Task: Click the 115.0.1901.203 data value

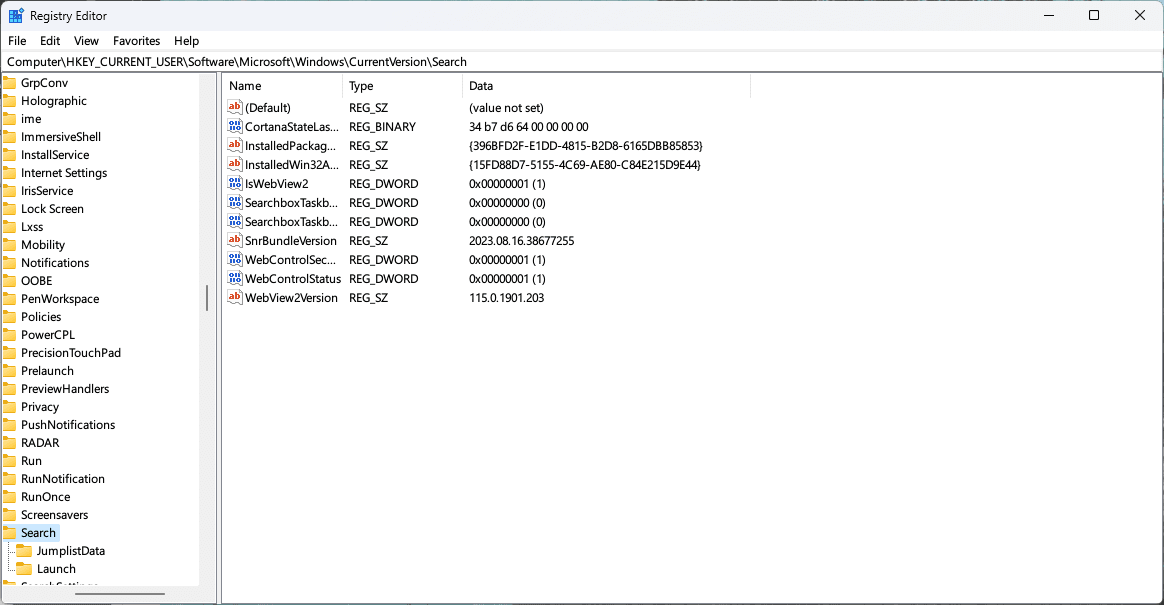Action: click(x=506, y=298)
